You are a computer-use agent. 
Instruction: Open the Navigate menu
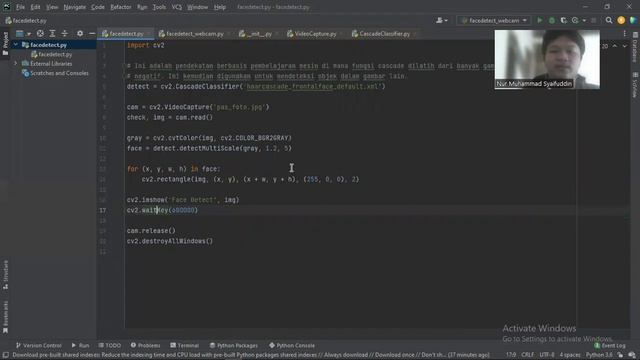[75, 7]
